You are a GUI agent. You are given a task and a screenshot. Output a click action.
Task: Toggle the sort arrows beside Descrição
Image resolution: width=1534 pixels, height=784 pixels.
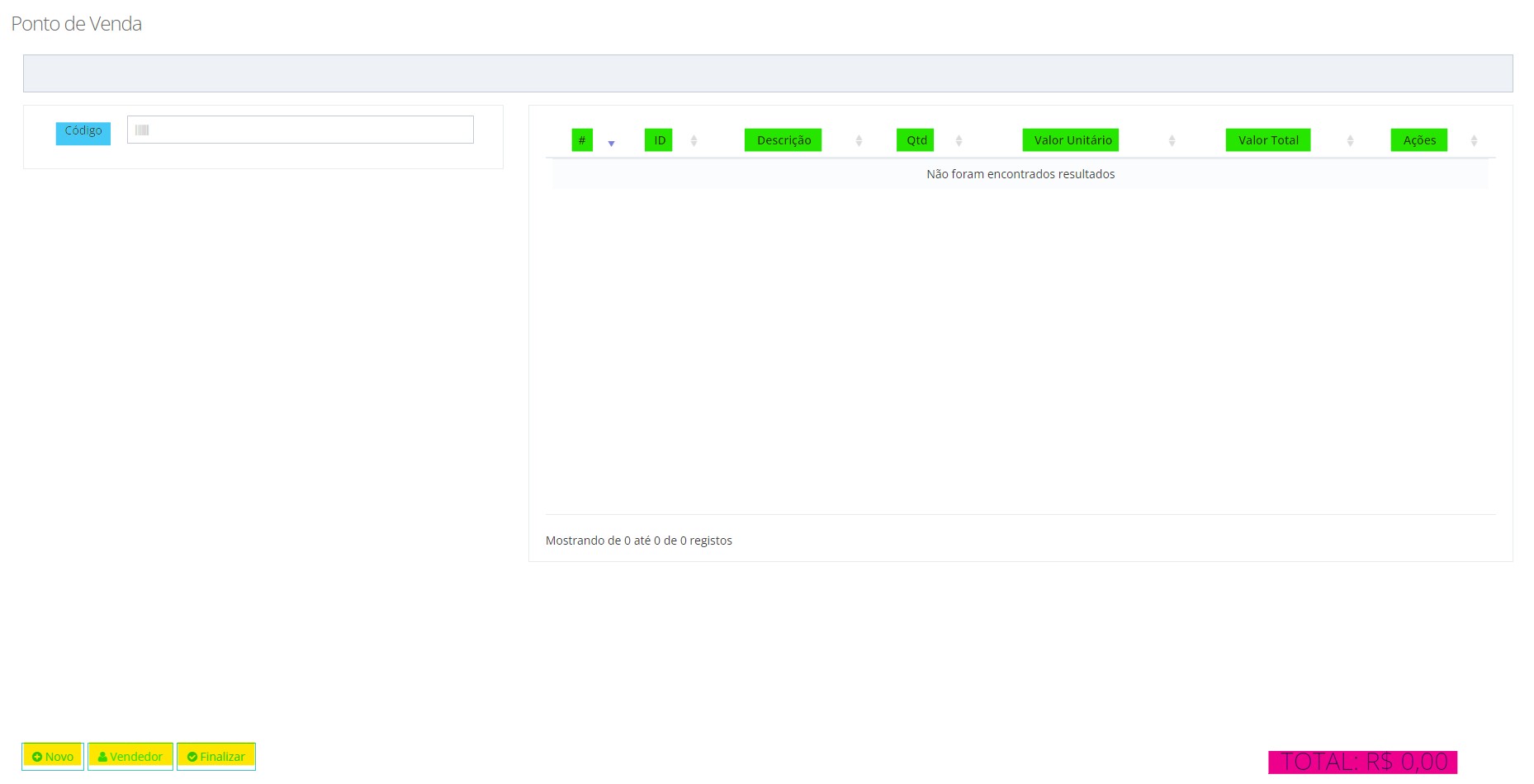[x=859, y=141]
